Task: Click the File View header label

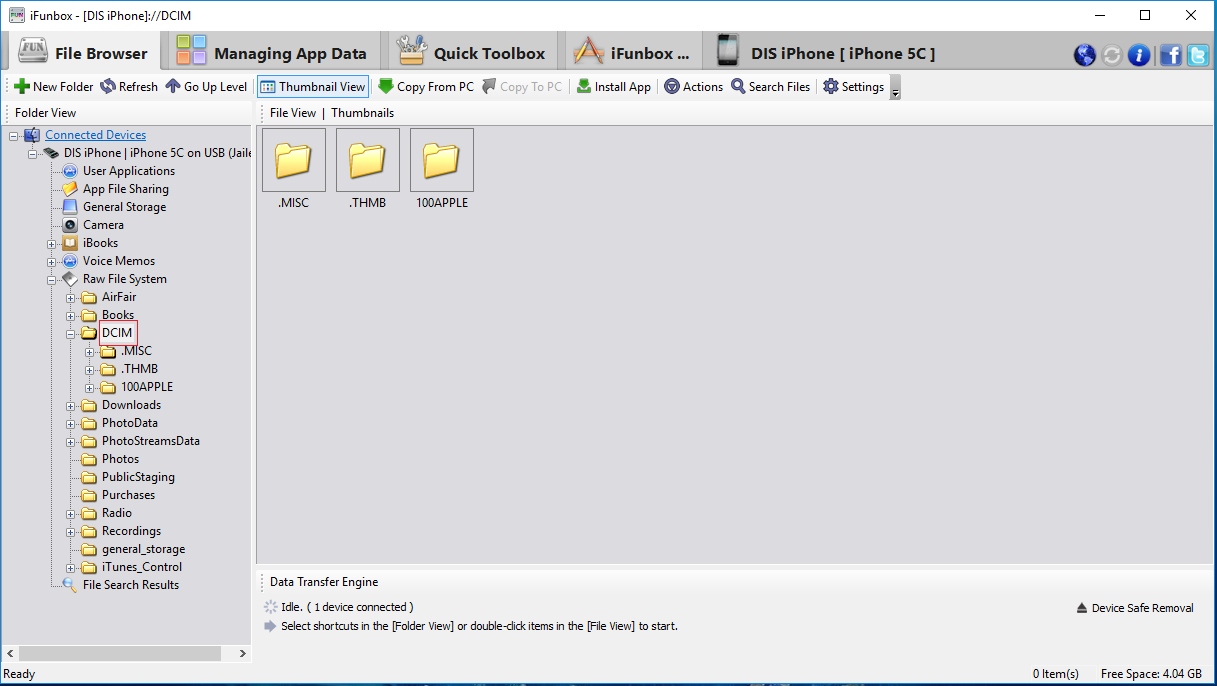Action: (293, 113)
